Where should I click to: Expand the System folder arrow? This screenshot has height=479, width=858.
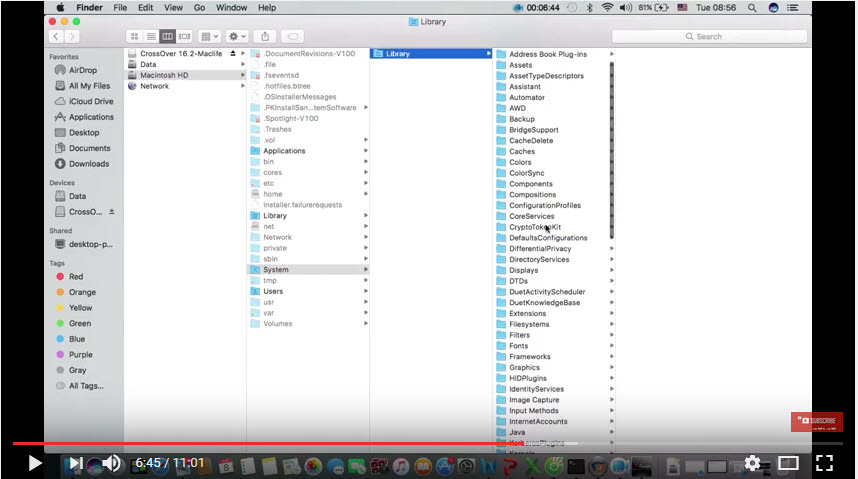tap(365, 270)
